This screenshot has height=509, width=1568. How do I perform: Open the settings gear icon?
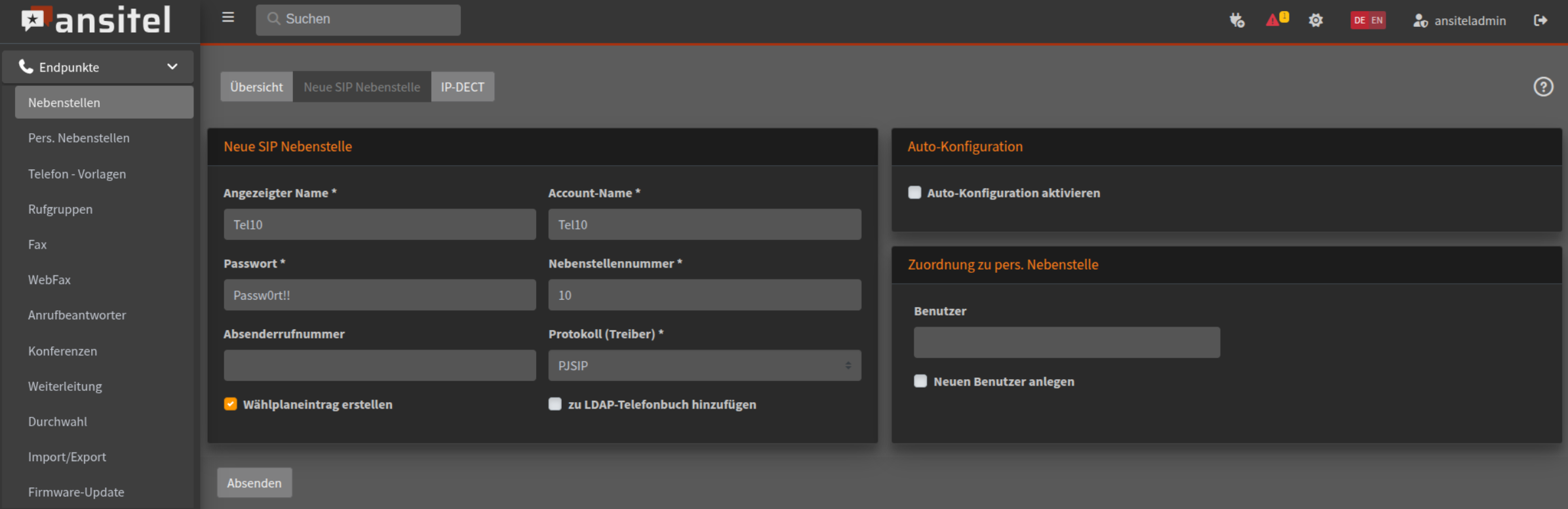point(1316,20)
